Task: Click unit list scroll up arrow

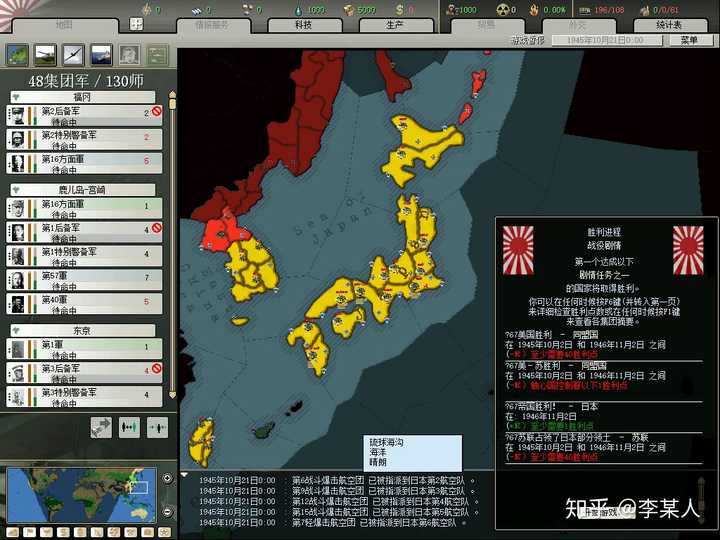Action: point(173,94)
